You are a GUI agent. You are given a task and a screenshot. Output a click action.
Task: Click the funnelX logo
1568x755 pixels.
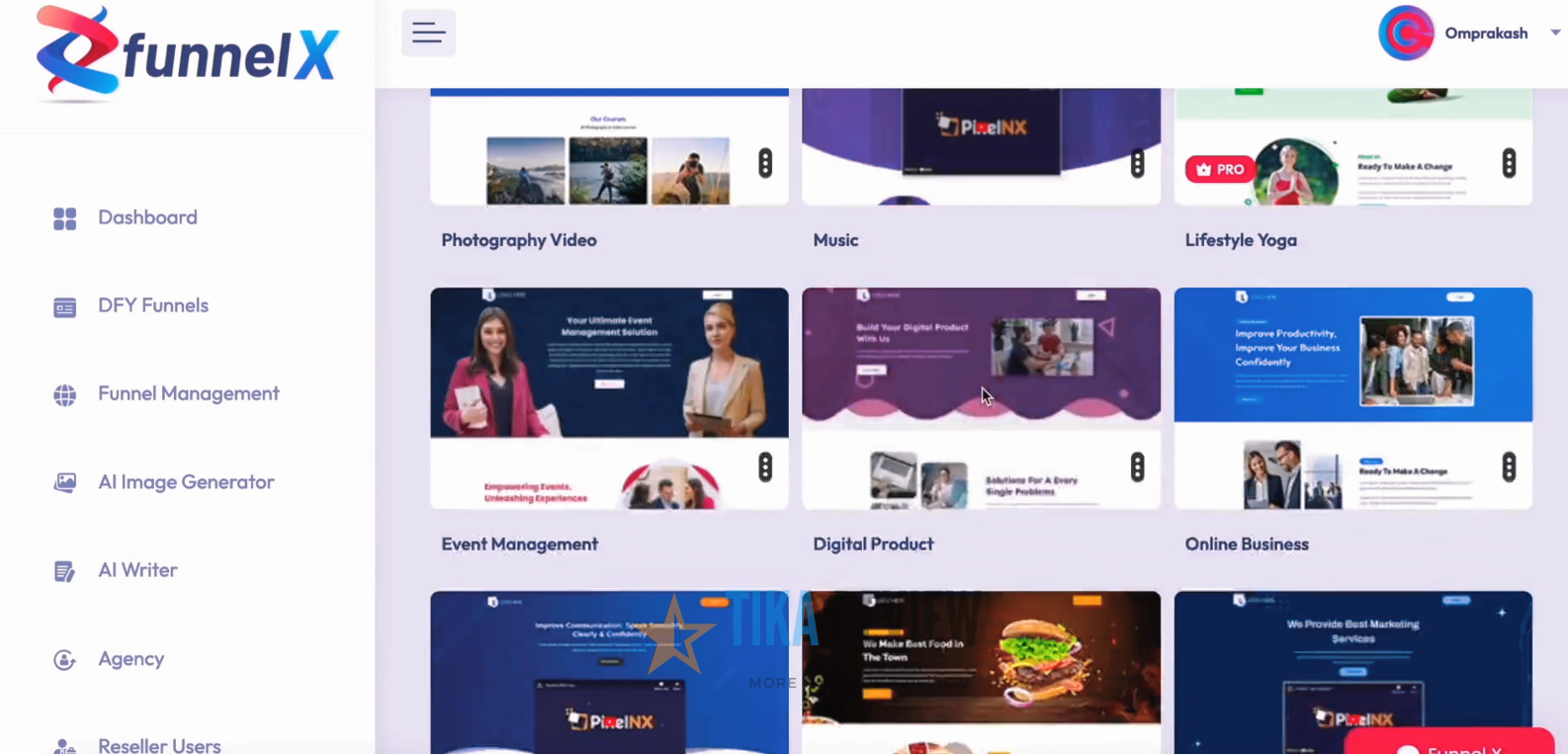coord(188,54)
